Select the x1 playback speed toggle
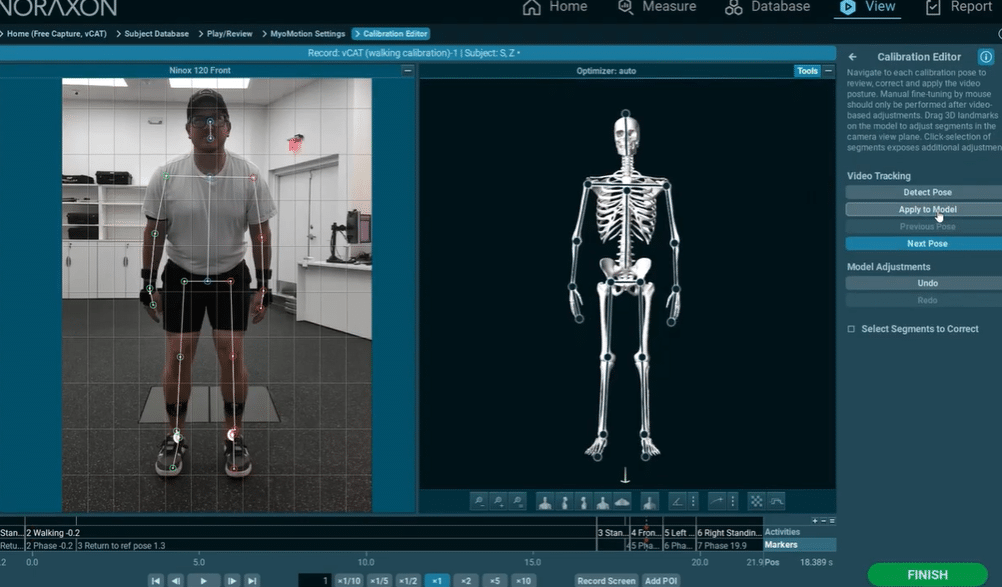 click(x=437, y=581)
